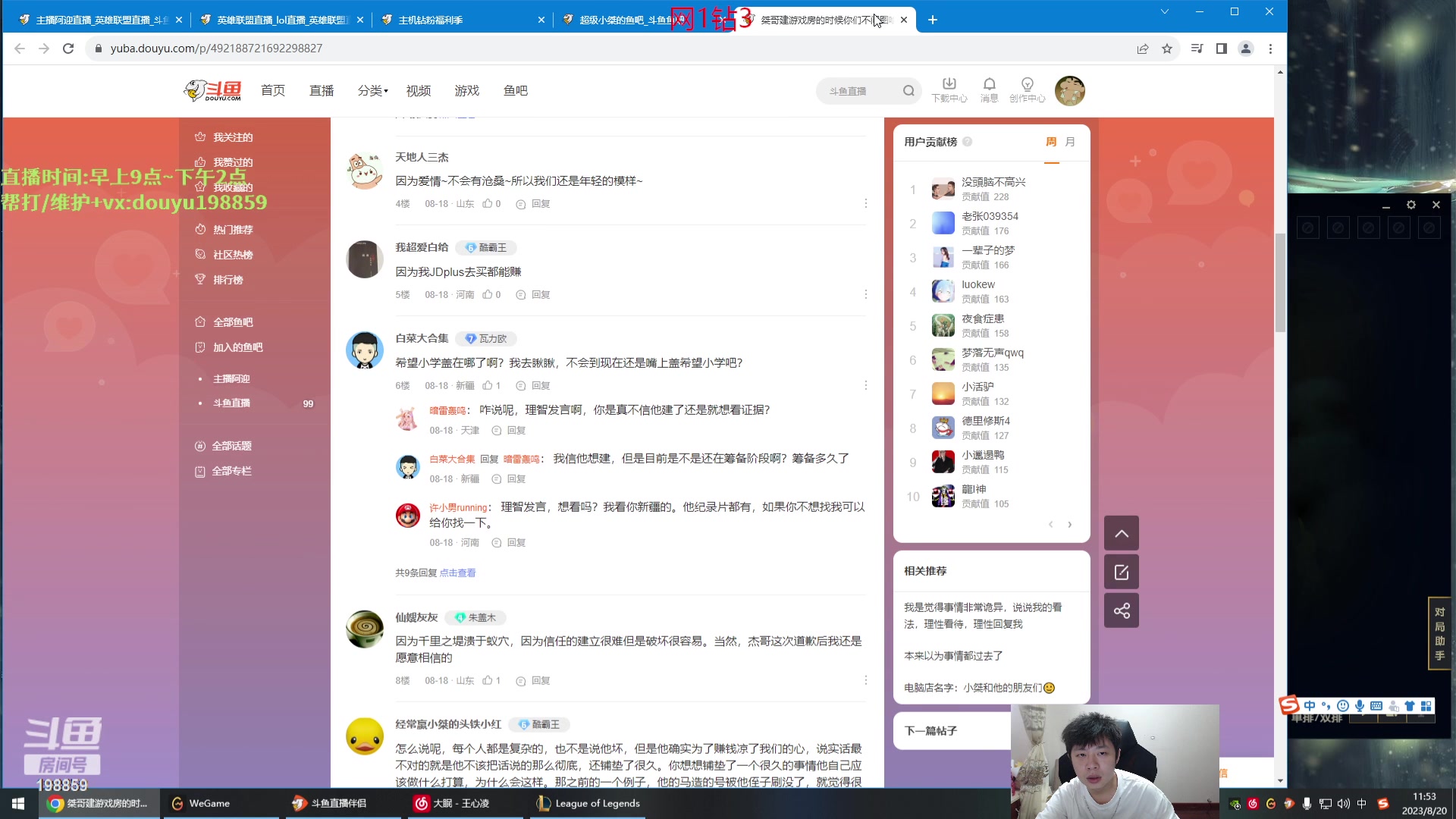Share the thread via the share icon
Screen dimensions: 1456x819
pyautogui.click(x=1122, y=610)
